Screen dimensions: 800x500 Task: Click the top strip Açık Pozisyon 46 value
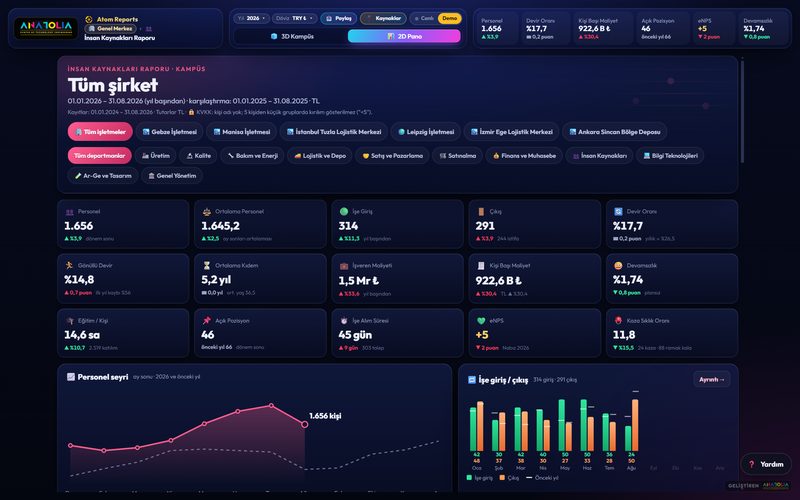click(x=646, y=29)
